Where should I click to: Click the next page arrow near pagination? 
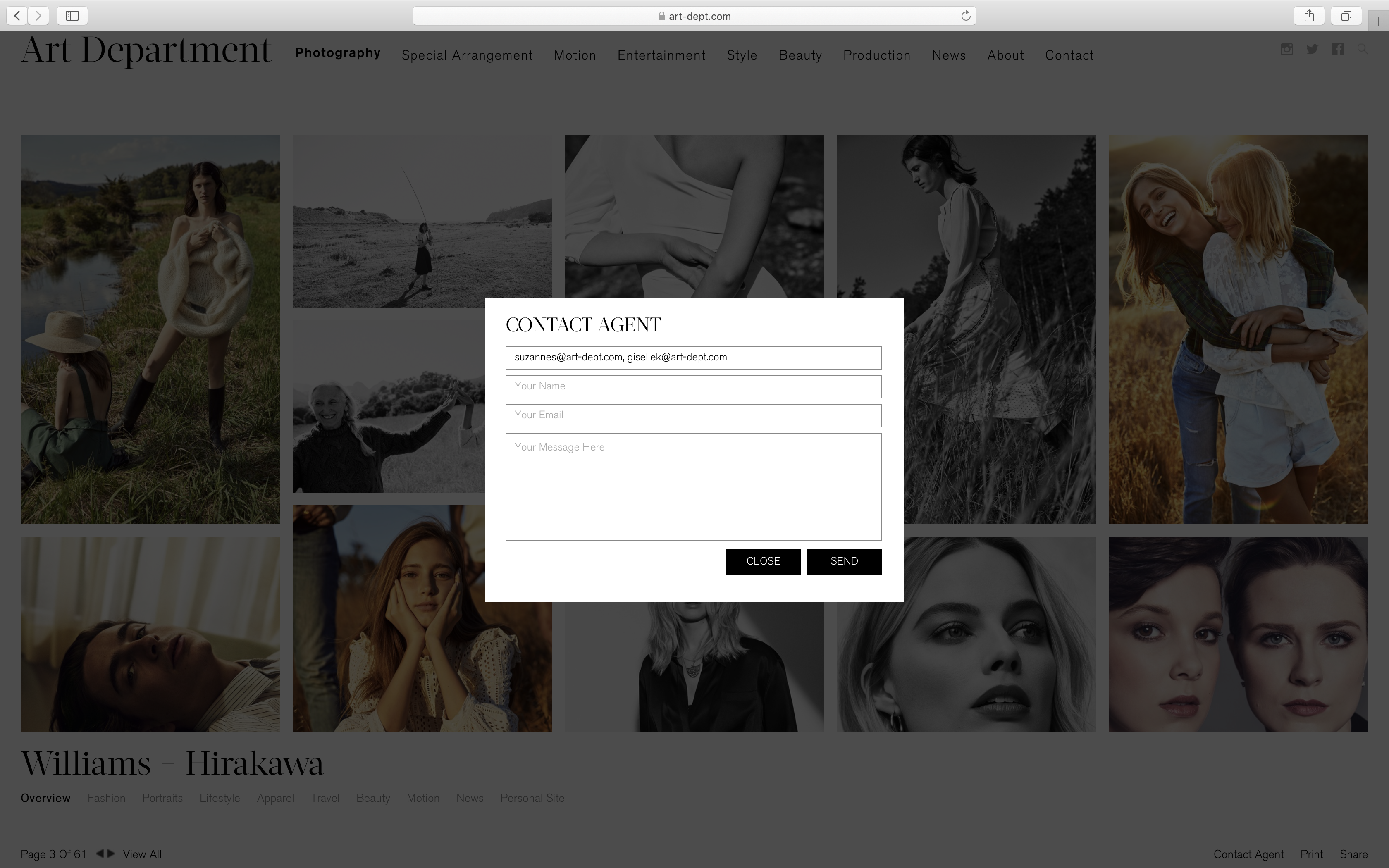(x=111, y=854)
